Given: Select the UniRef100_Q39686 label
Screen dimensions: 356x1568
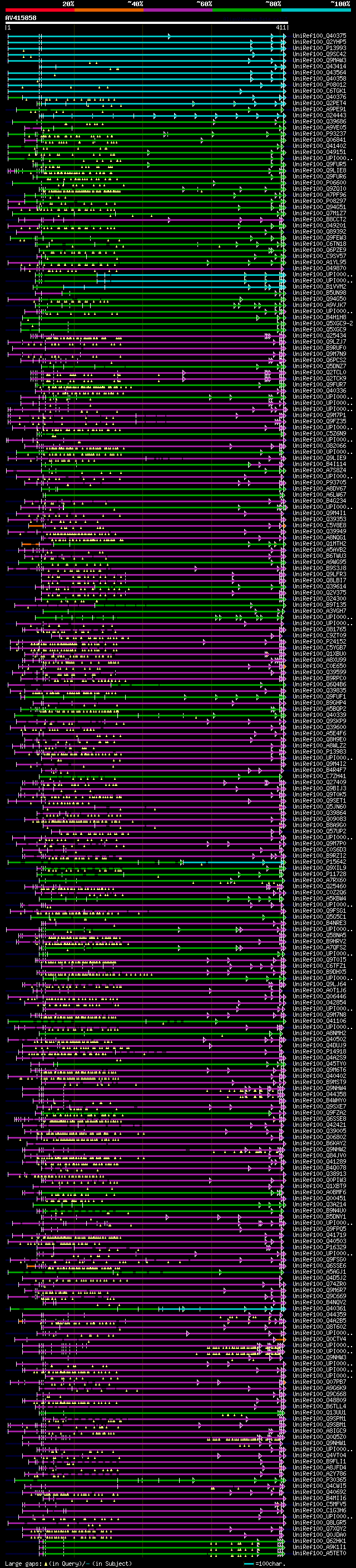Looking at the screenshot, I should (319, 122).
